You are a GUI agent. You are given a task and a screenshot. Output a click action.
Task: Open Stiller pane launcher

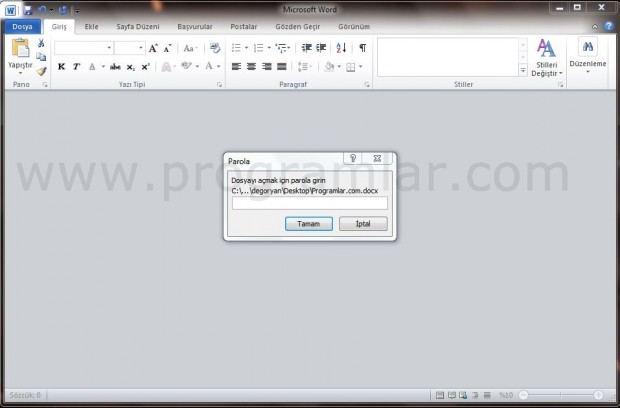point(560,85)
